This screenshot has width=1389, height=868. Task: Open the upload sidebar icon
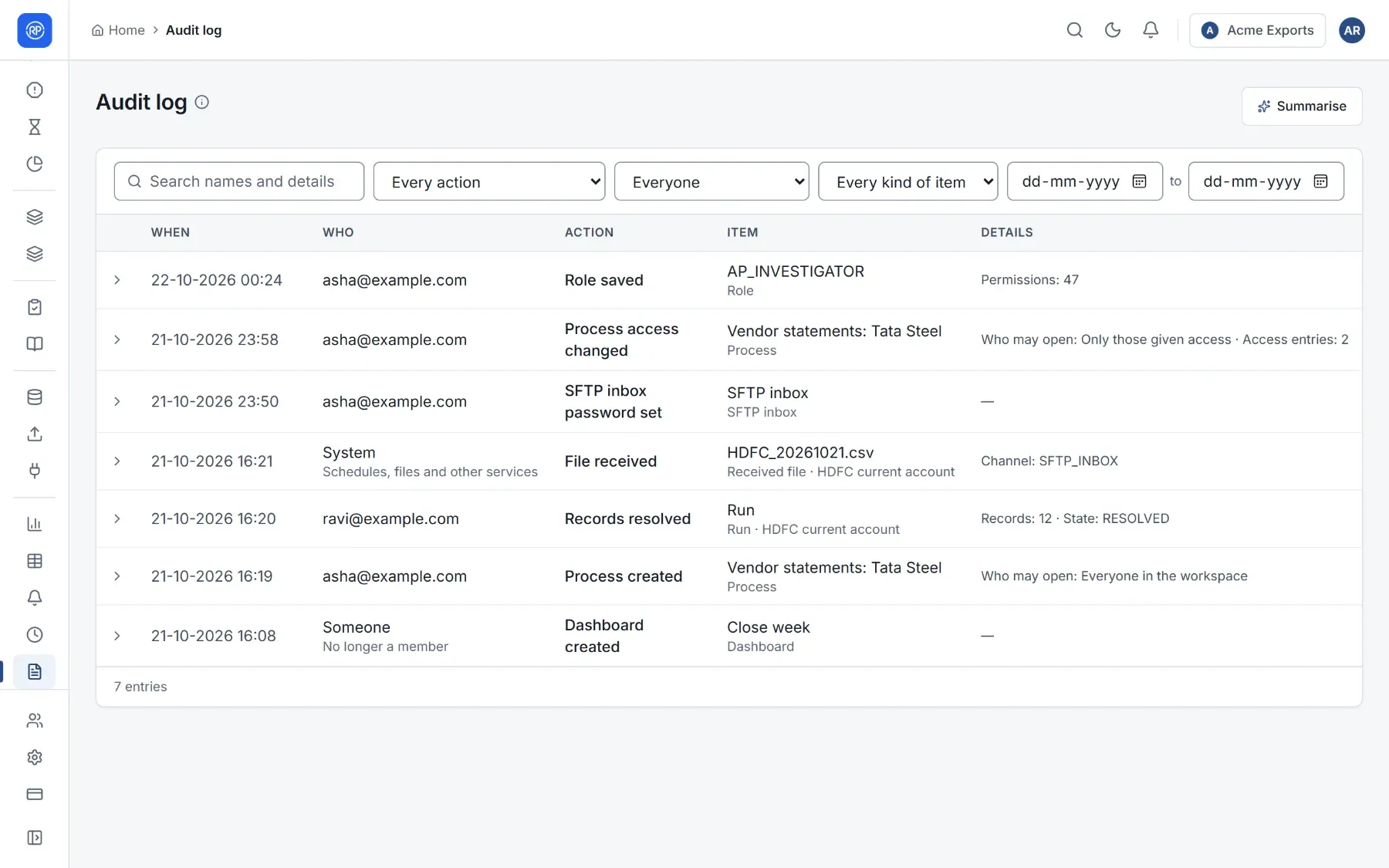point(35,434)
